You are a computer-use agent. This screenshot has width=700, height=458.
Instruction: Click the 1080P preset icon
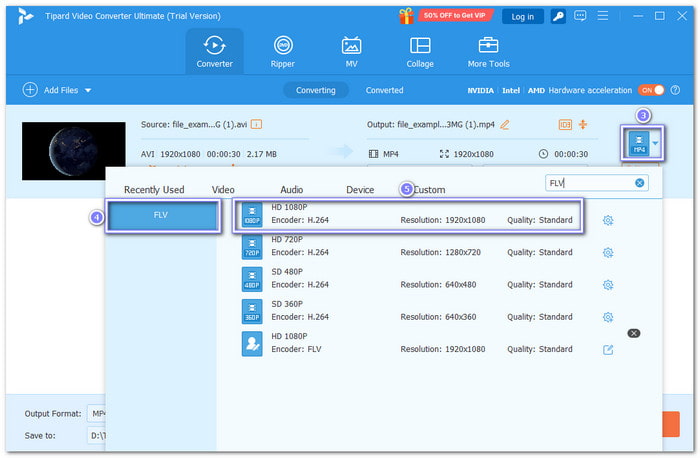coord(252,215)
